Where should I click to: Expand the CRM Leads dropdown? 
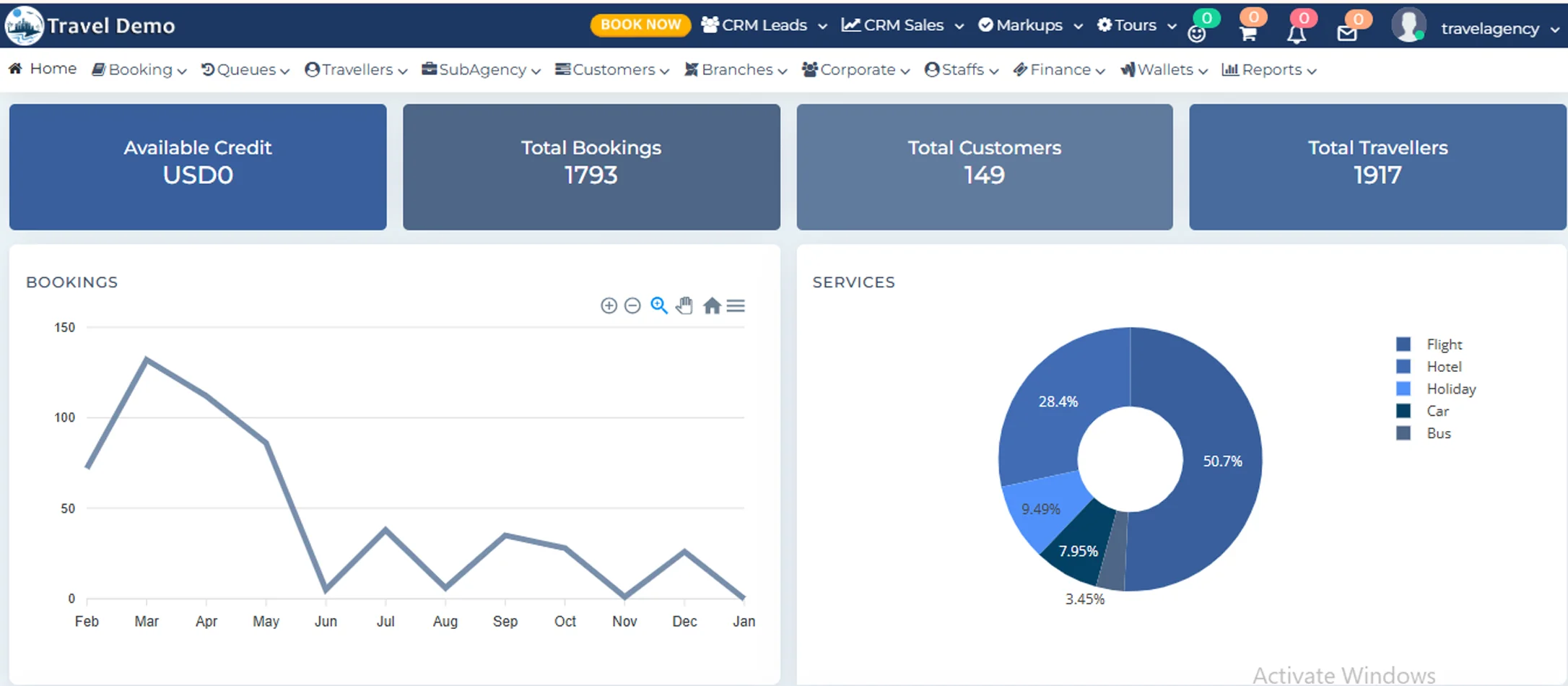pos(765,25)
